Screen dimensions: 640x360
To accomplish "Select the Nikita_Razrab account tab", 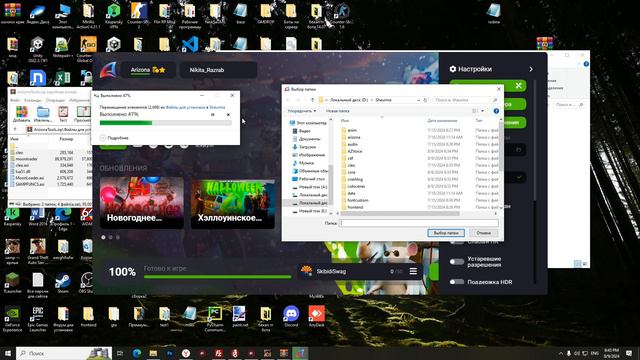I will (218, 70).
